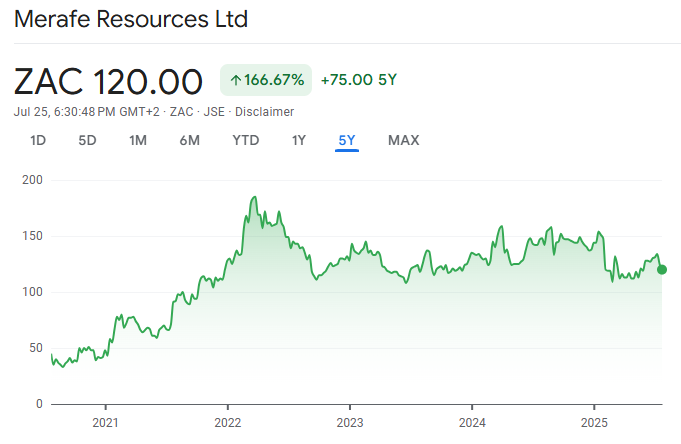The image size is (681, 444).
Task: Click the green current-price dot on chart
Action: tap(662, 270)
